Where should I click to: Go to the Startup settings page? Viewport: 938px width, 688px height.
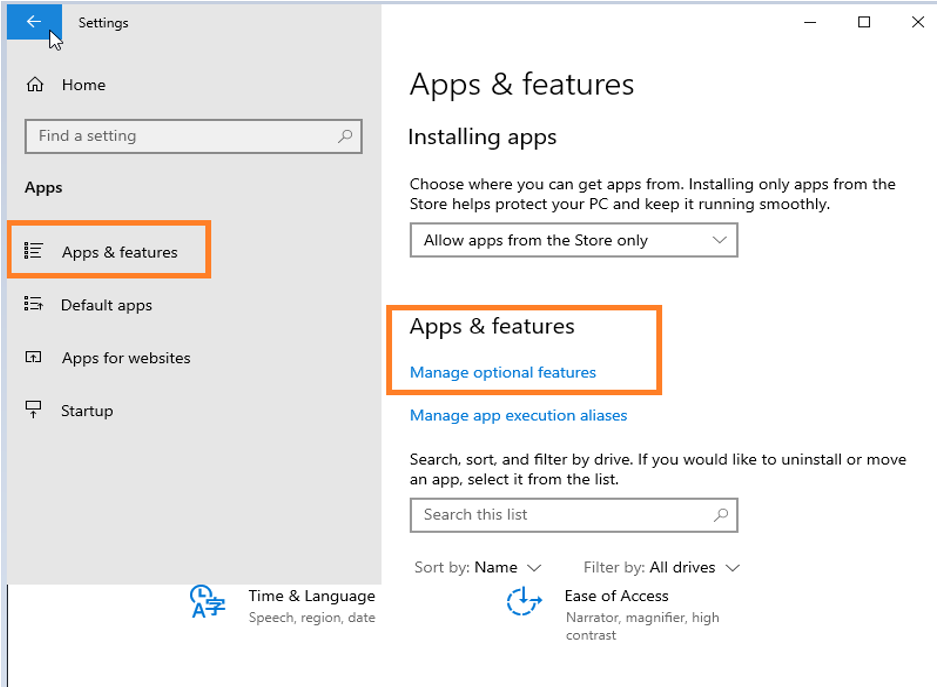(x=86, y=411)
